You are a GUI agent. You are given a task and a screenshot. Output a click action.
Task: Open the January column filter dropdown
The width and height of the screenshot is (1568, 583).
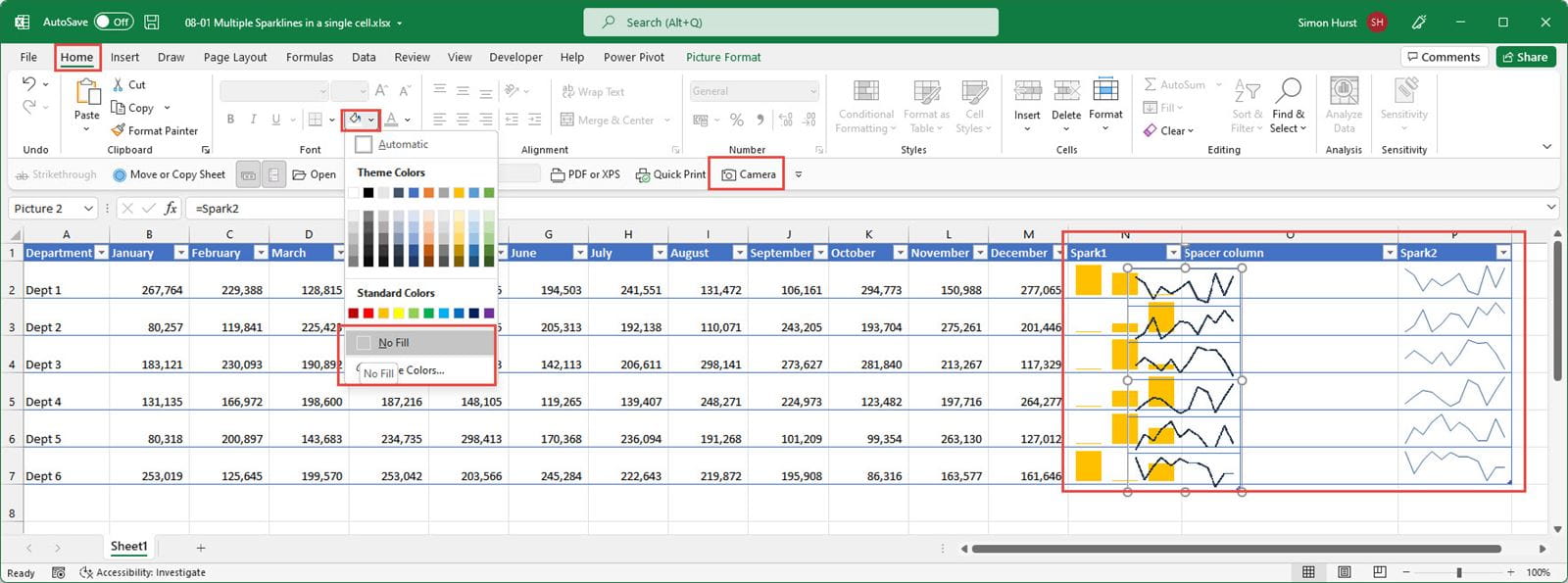click(x=180, y=253)
